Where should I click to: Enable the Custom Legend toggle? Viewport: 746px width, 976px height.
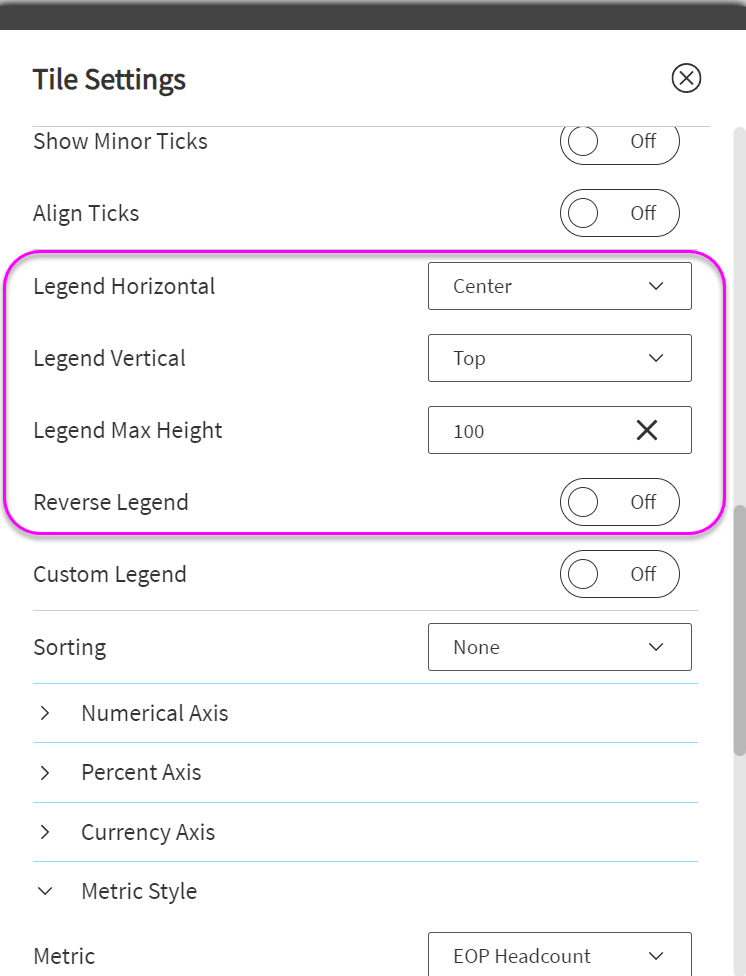[619, 574]
